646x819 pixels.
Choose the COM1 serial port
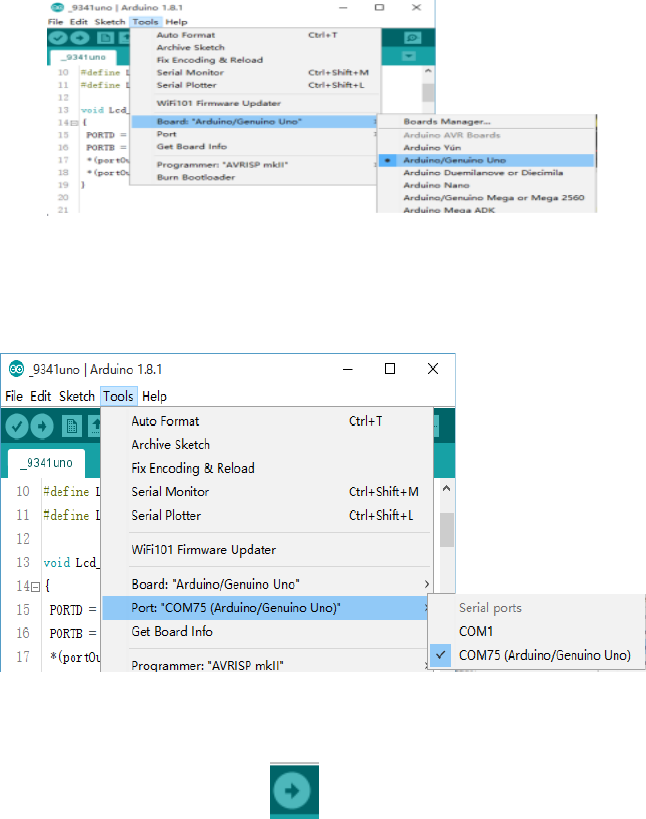[x=536, y=631]
